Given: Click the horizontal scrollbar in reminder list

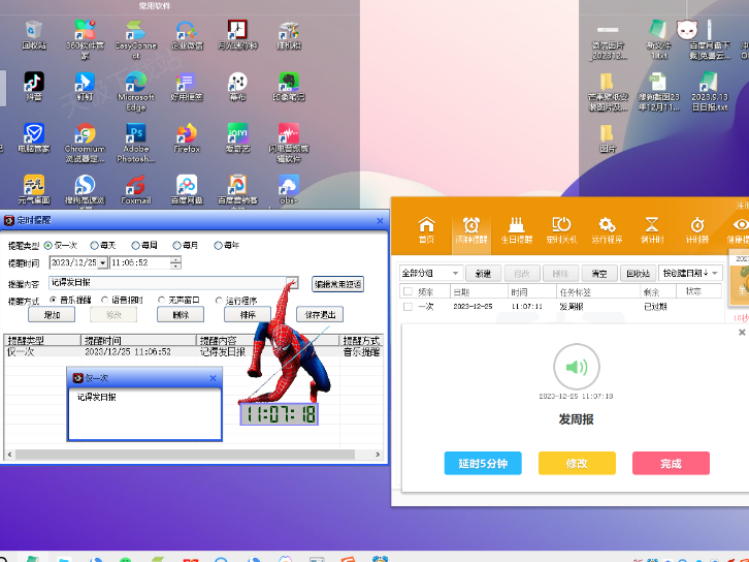Looking at the screenshot, I should (x=185, y=454).
